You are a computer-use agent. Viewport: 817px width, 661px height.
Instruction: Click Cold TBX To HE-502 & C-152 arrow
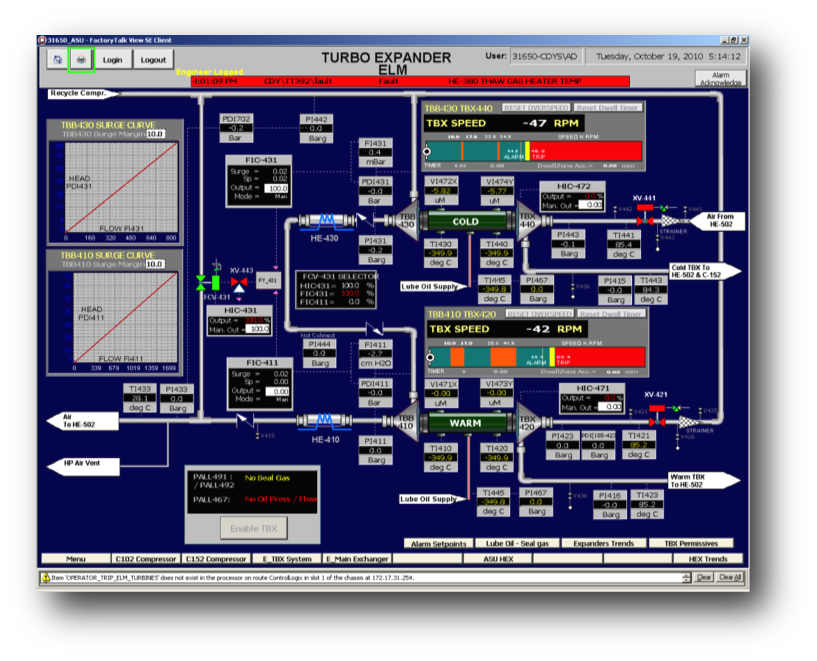pyautogui.click(x=704, y=271)
